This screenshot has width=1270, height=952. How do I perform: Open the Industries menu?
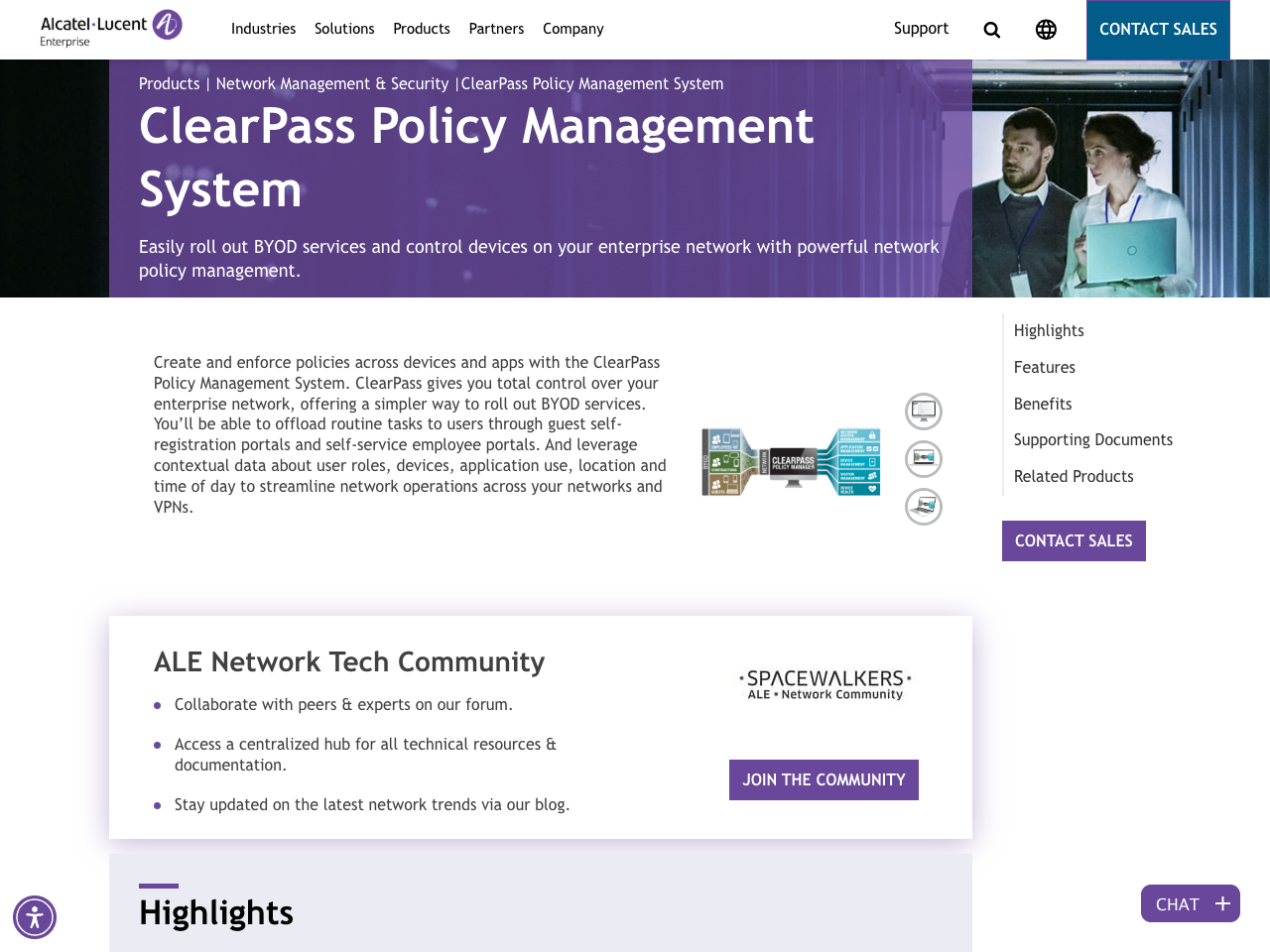point(263,29)
